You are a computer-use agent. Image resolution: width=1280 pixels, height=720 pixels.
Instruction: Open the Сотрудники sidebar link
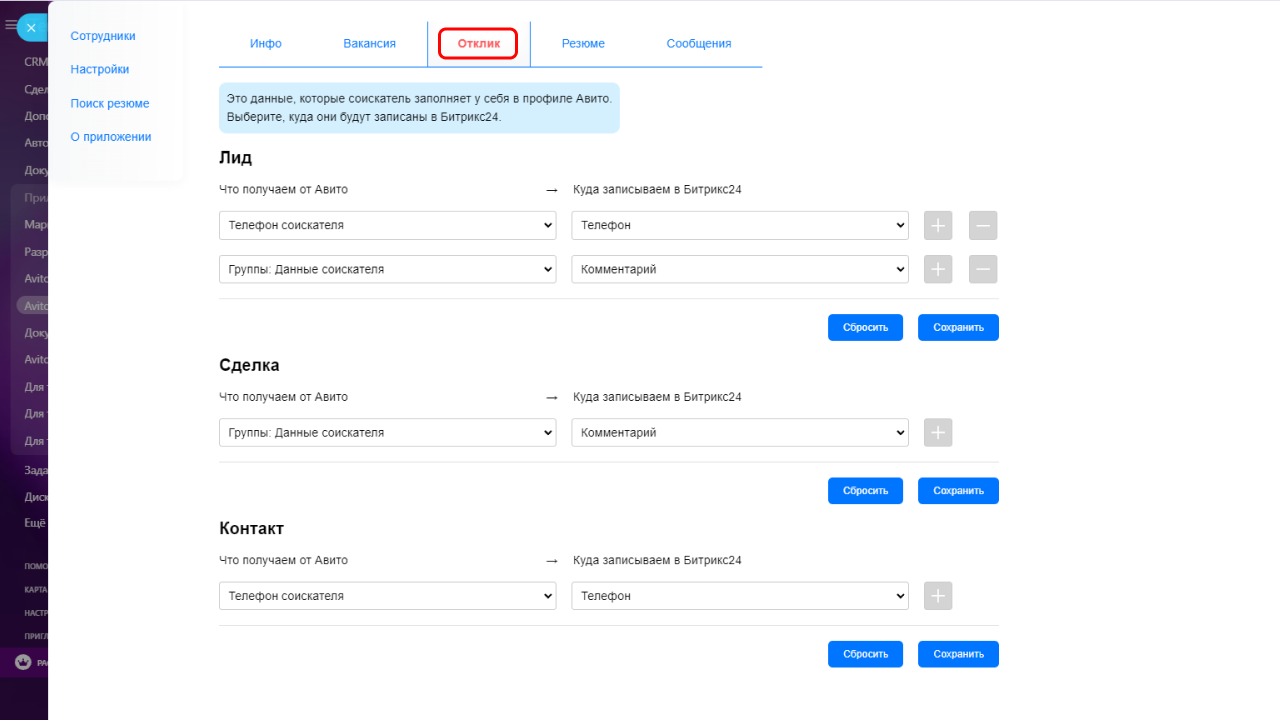103,36
